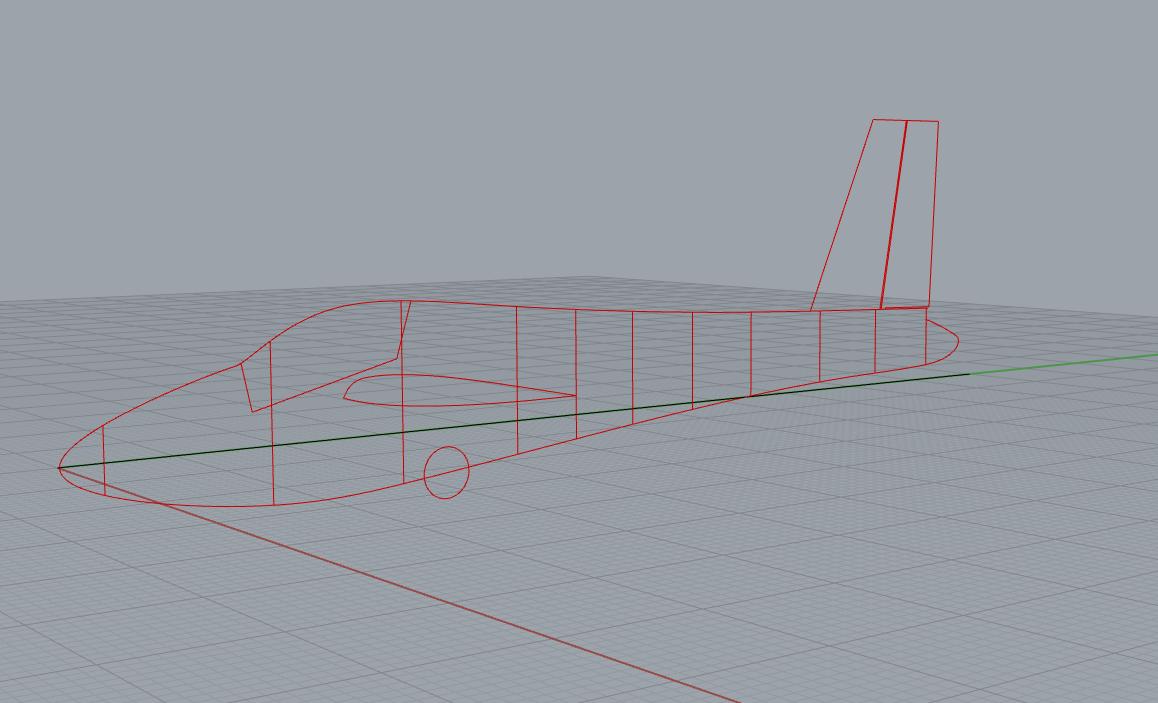The width and height of the screenshot is (1158, 703).
Task: Select the thick rudder hinge line on the tail fin
Action: click(894, 214)
